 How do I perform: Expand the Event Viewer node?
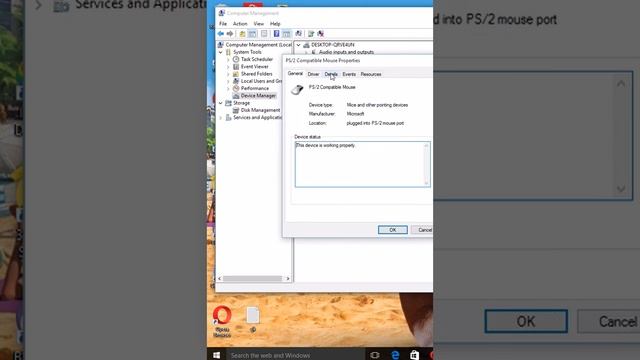point(228,67)
